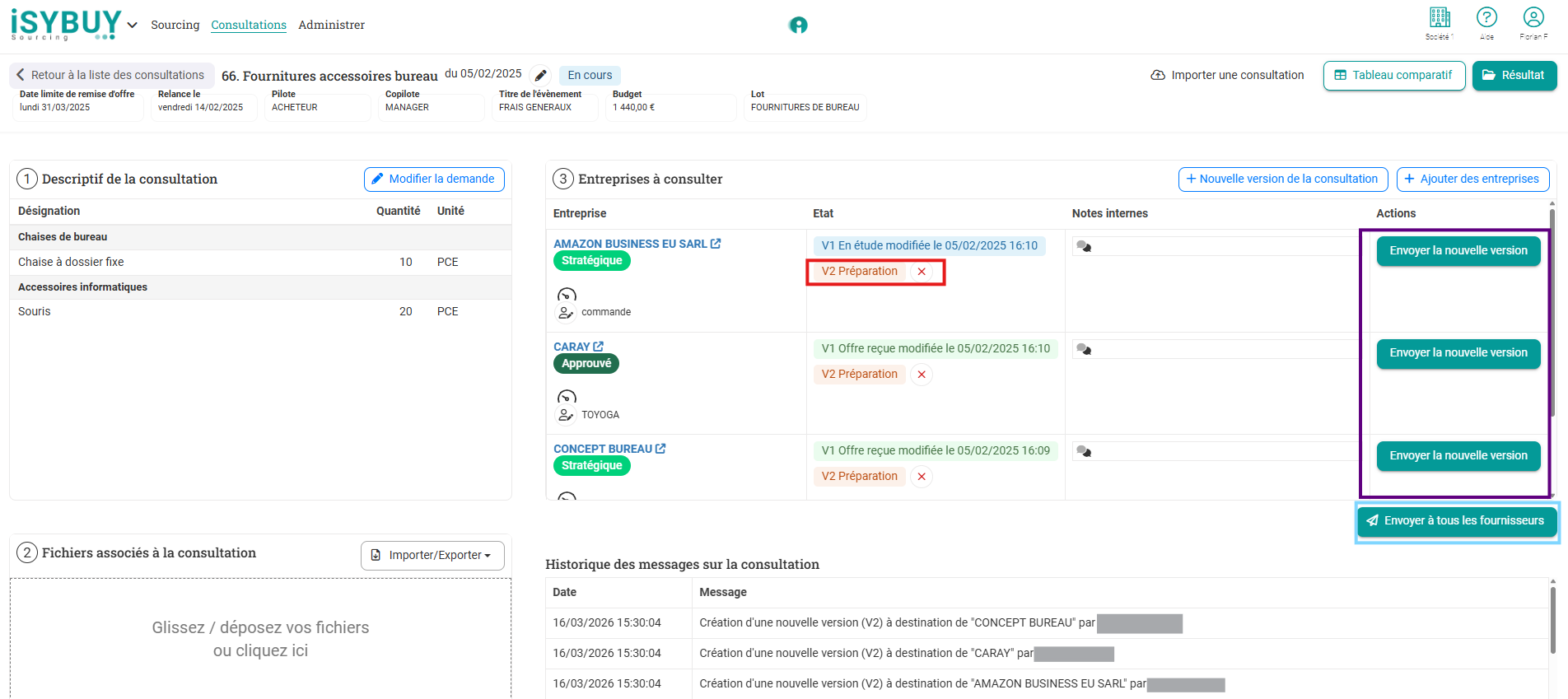The width and height of the screenshot is (1568, 699).
Task: Send new version to CARAY
Action: [1458, 353]
